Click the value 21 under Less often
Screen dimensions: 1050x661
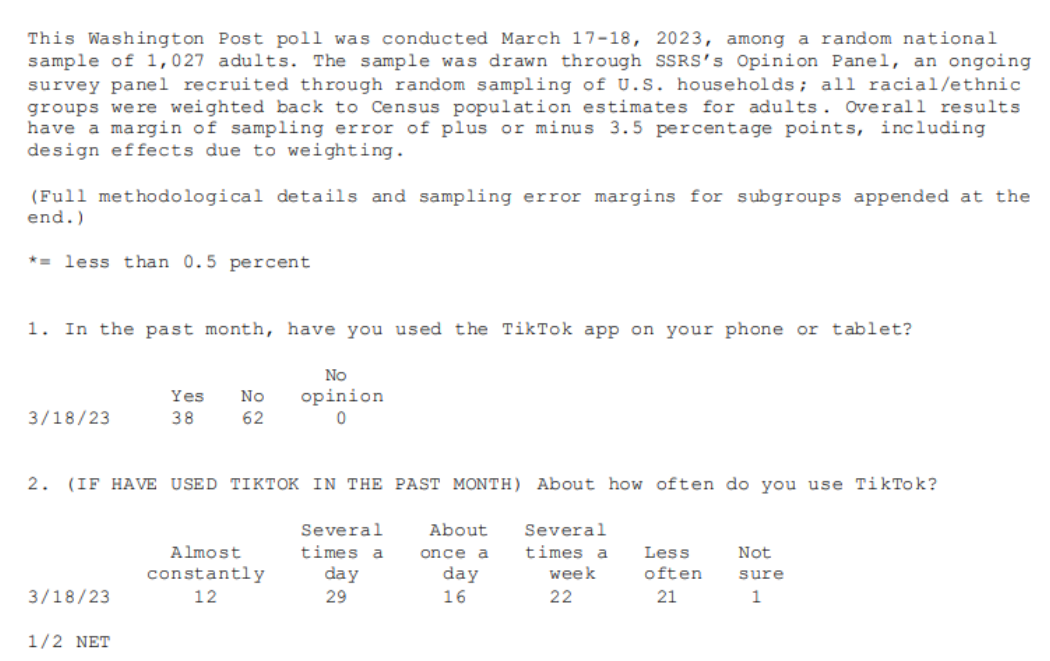point(666,597)
